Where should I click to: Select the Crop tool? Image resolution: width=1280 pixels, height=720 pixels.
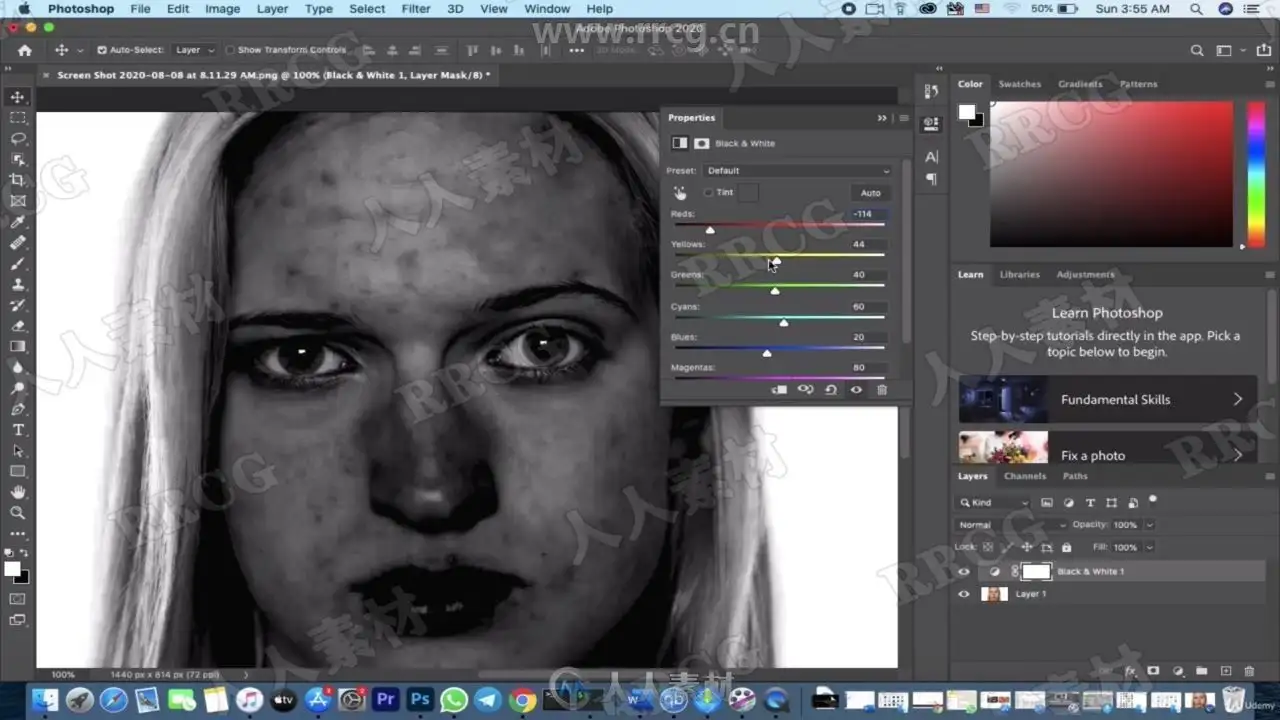point(18,180)
